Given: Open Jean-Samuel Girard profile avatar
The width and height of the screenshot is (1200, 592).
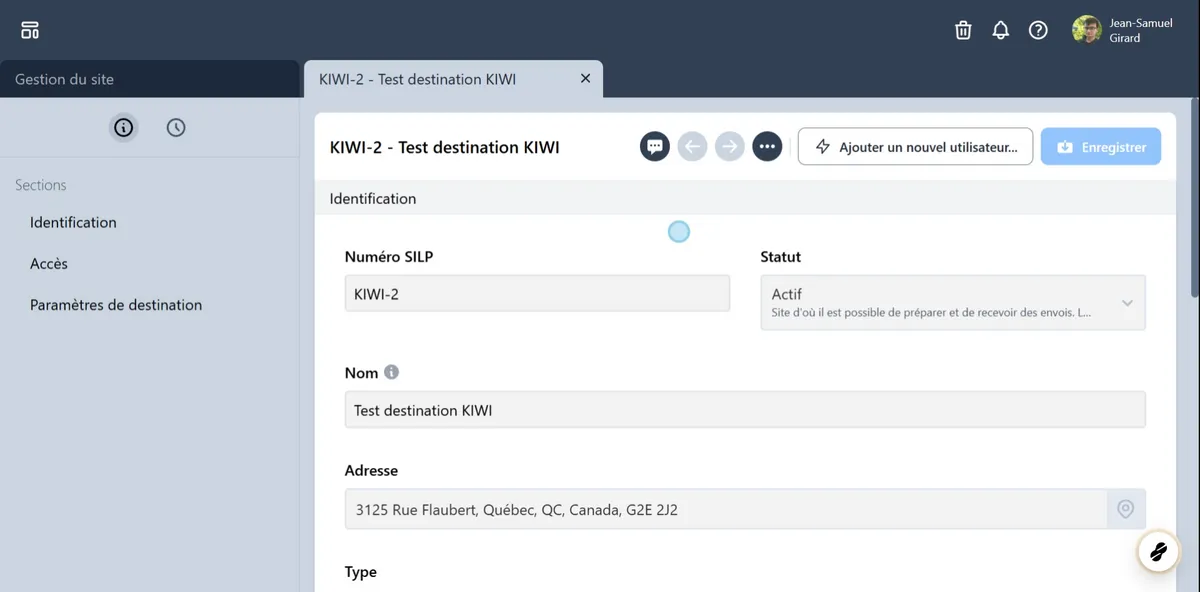Looking at the screenshot, I should click(x=1086, y=30).
